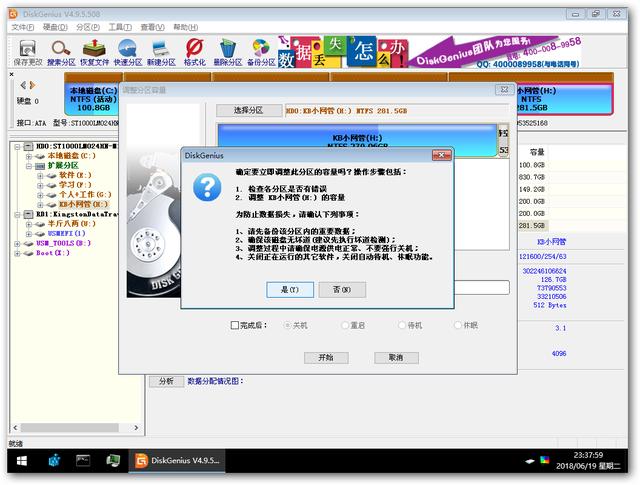640x485 pixels.
Task: Open the 工具(T) menu
Action: pos(119,27)
